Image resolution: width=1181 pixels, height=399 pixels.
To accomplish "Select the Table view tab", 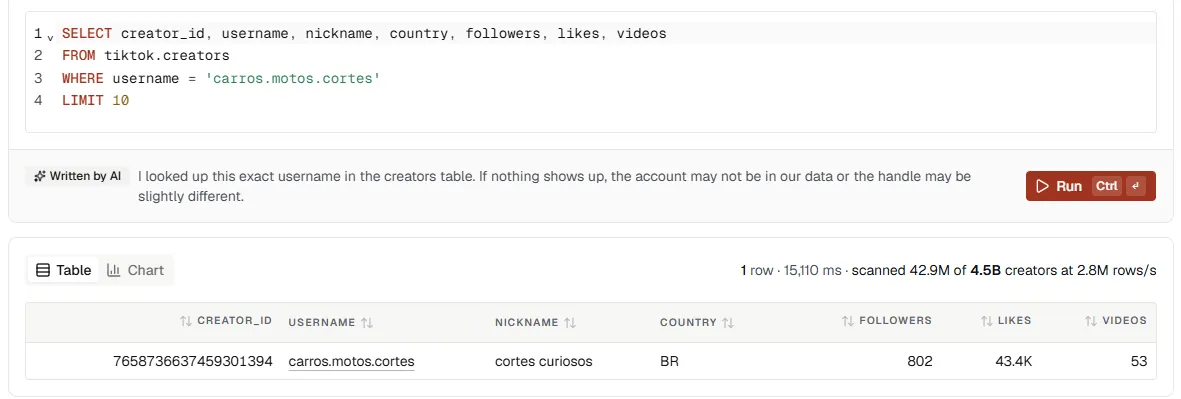I will tap(64, 270).
